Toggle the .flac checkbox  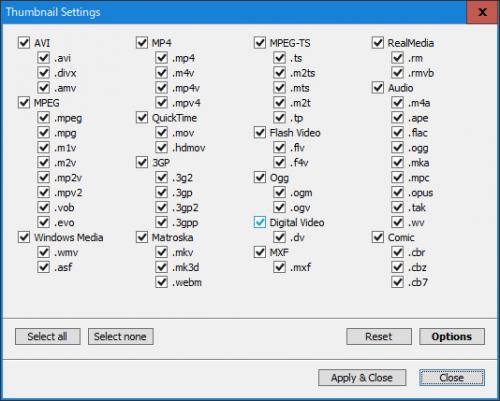tap(398, 133)
